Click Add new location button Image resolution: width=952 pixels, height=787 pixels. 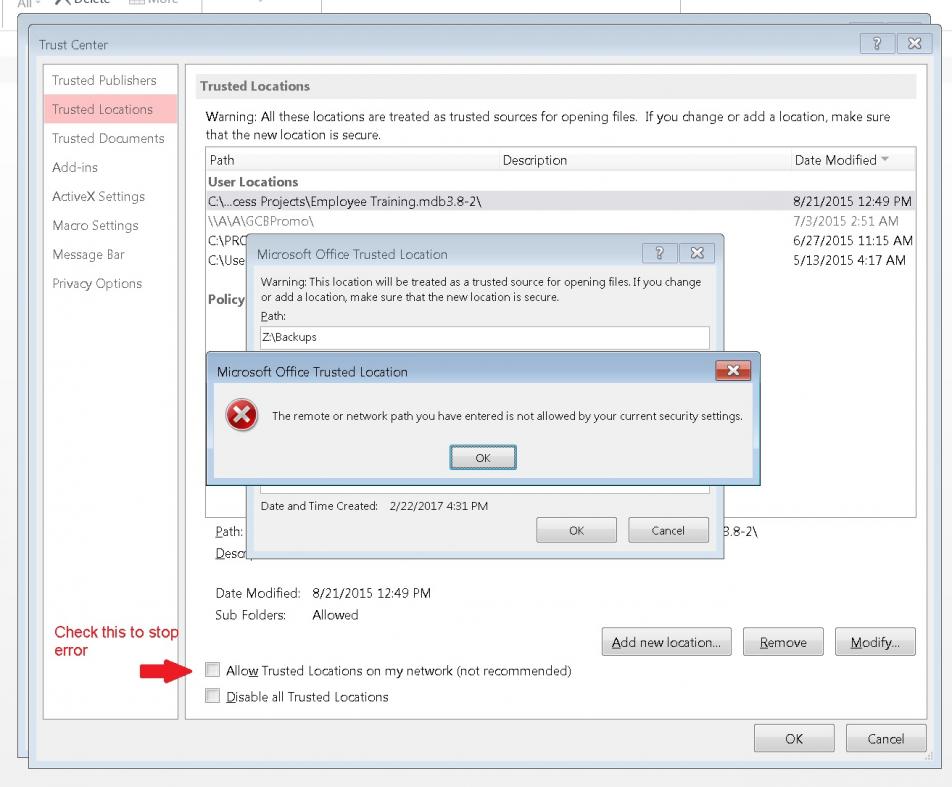pyautogui.click(x=666, y=641)
